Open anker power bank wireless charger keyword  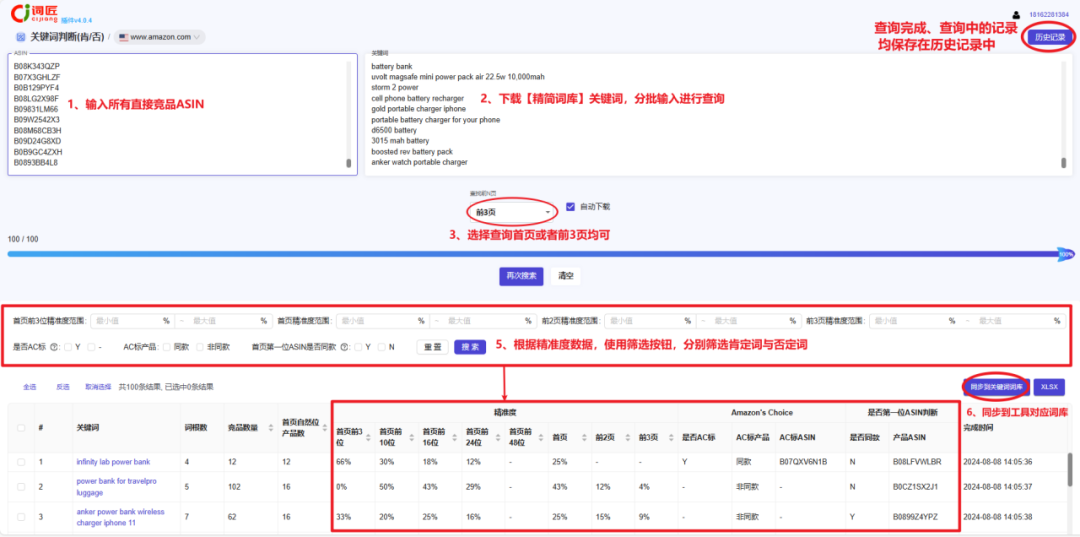click(x=121, y=516)
